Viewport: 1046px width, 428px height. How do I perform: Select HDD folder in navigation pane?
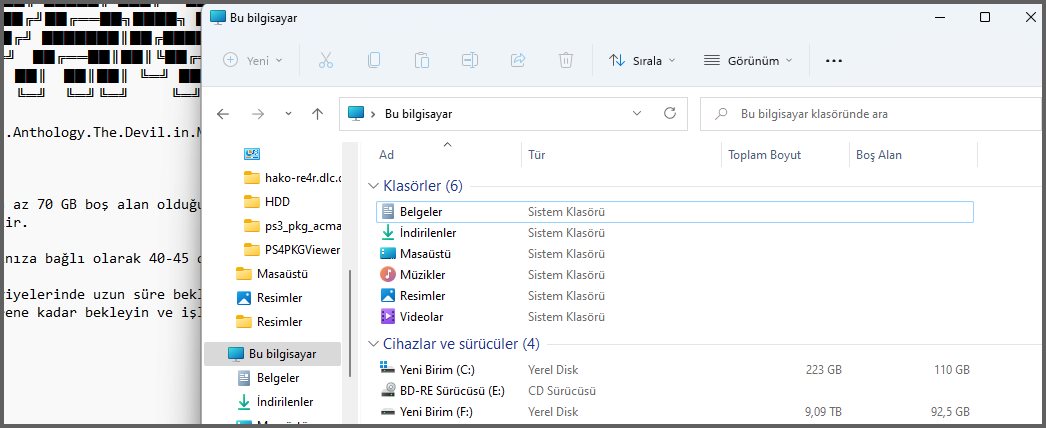pos(277,202)
